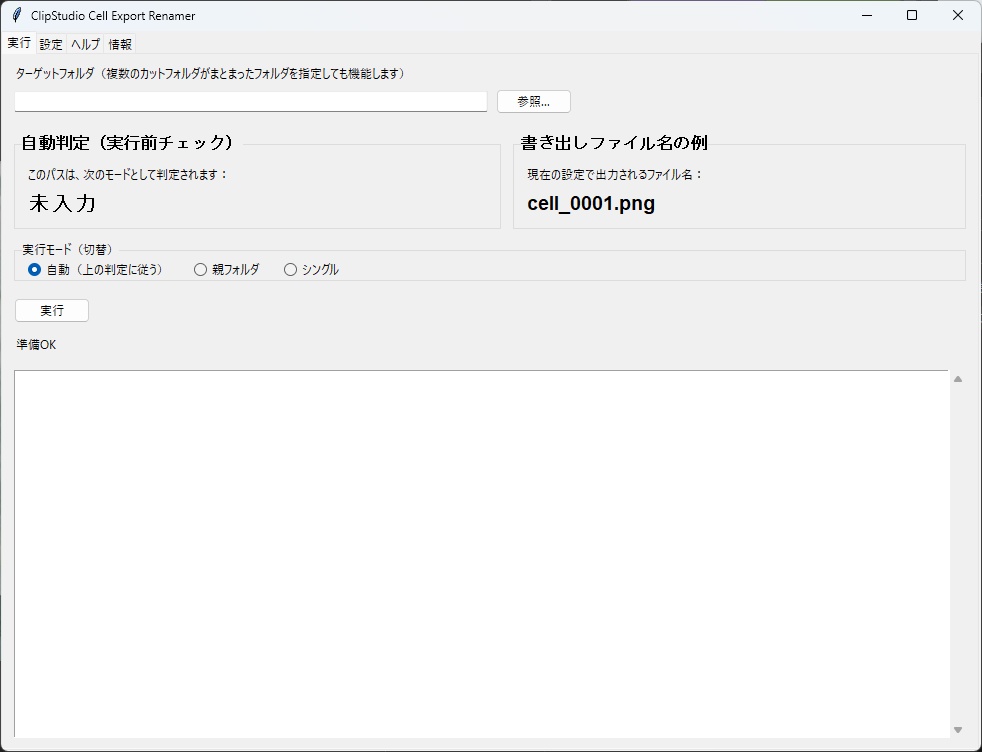
Task: Click the cell_0001.png example filename
Action: tap(590, 203)
